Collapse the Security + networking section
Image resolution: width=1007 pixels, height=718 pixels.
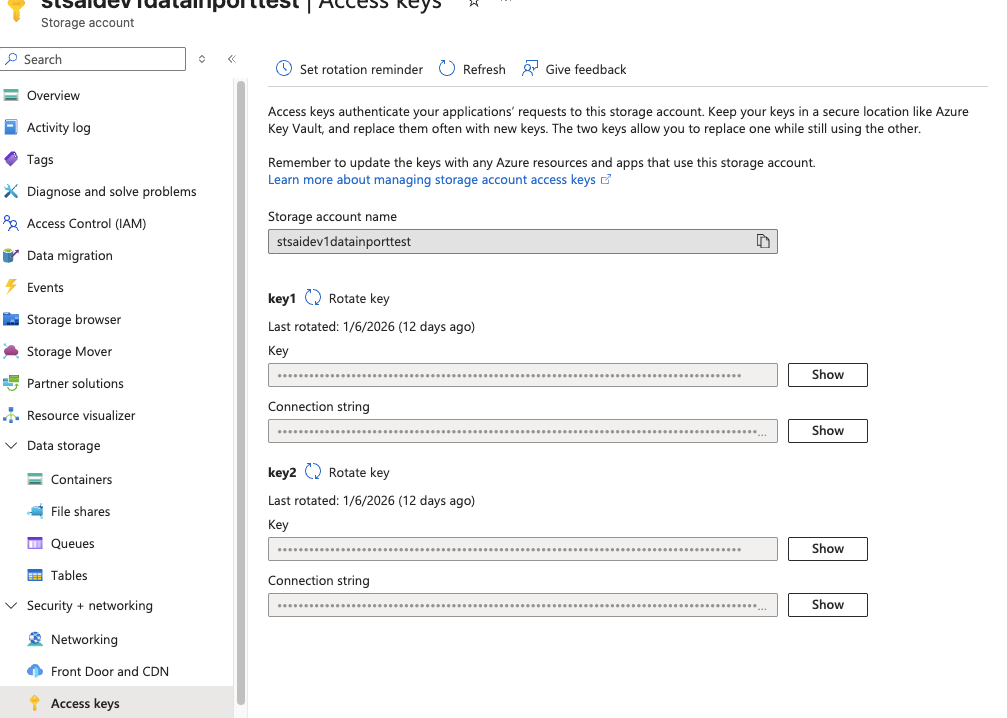pyautogui.click(x=14, y=605)
